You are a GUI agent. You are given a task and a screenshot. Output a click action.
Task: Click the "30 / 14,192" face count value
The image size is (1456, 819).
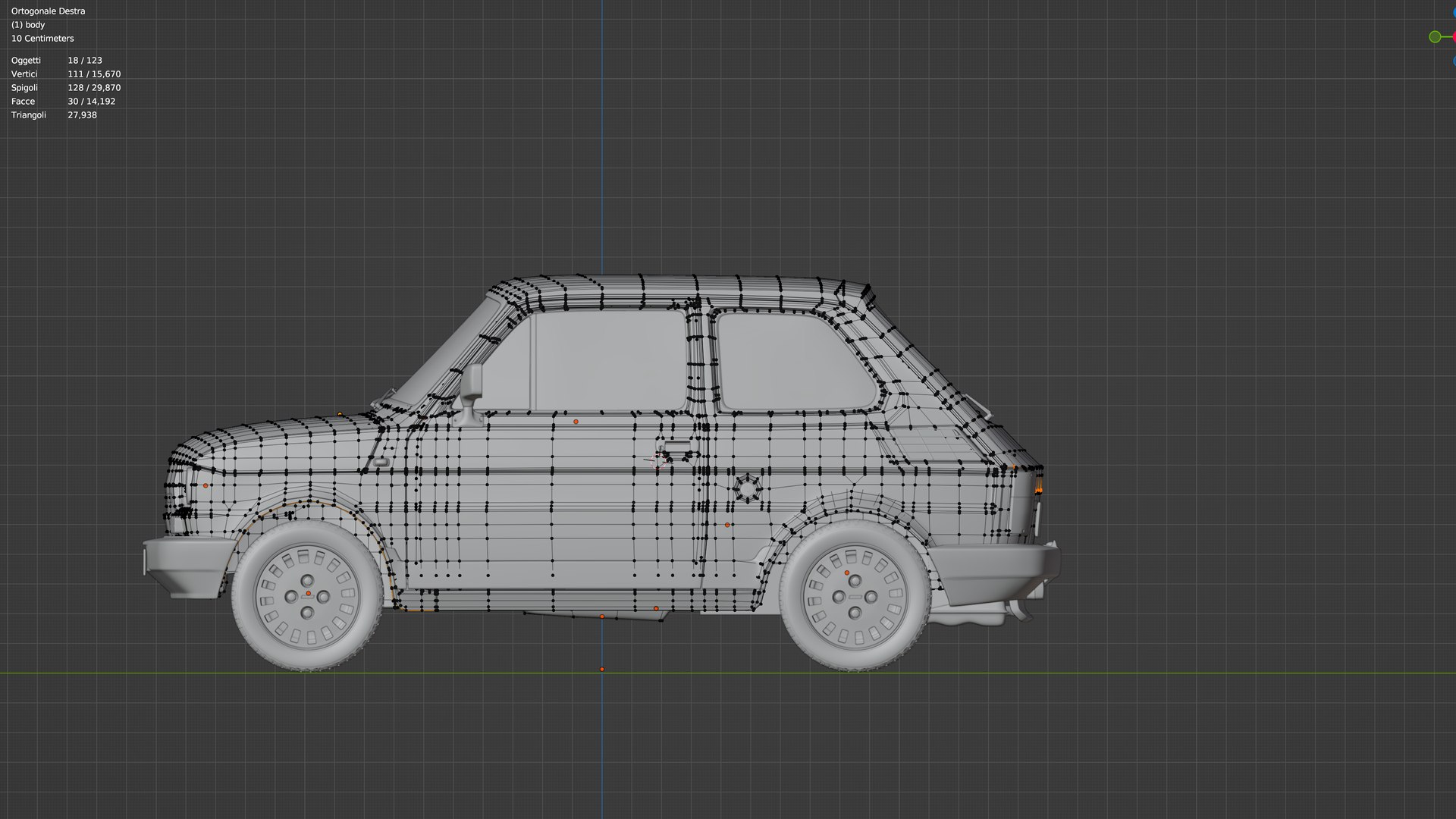(x=92, y=102)
